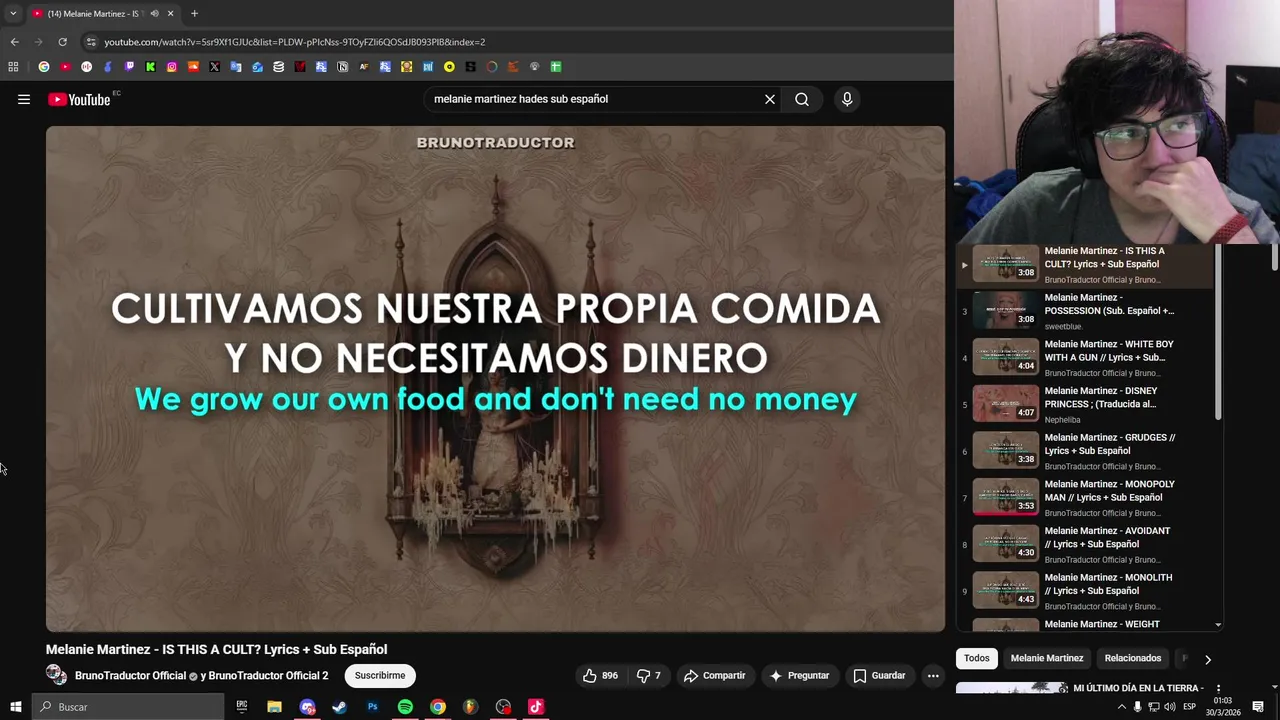
Task: Click playlist scrollbar down arrow
Action: pos(1218,625)
